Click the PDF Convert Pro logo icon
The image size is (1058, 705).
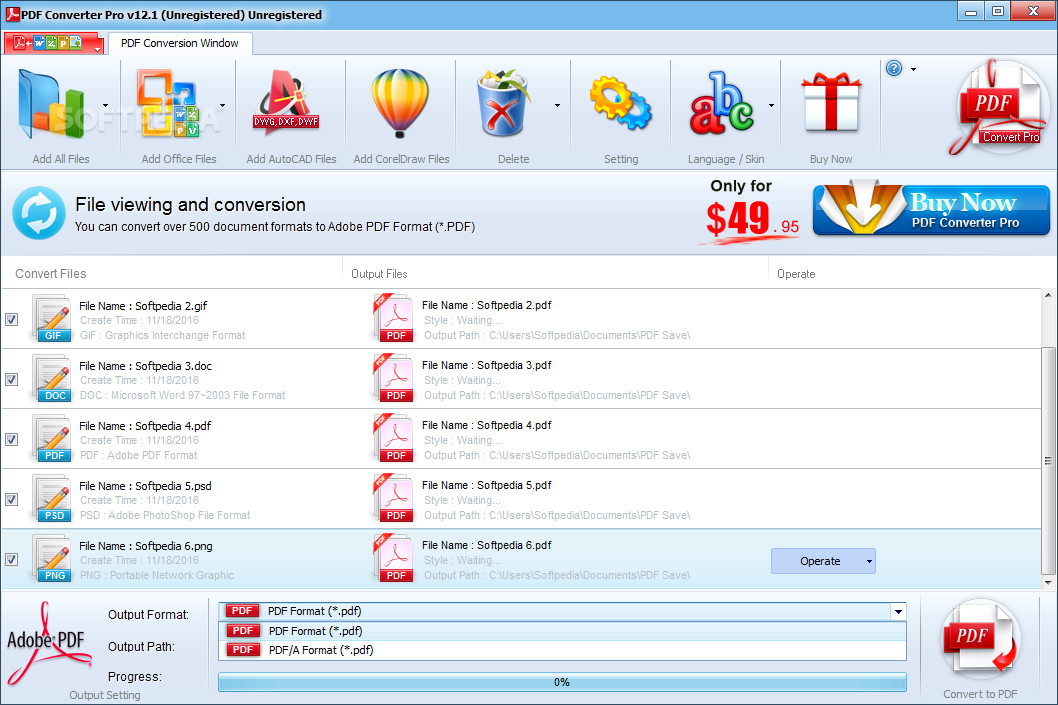999,108
